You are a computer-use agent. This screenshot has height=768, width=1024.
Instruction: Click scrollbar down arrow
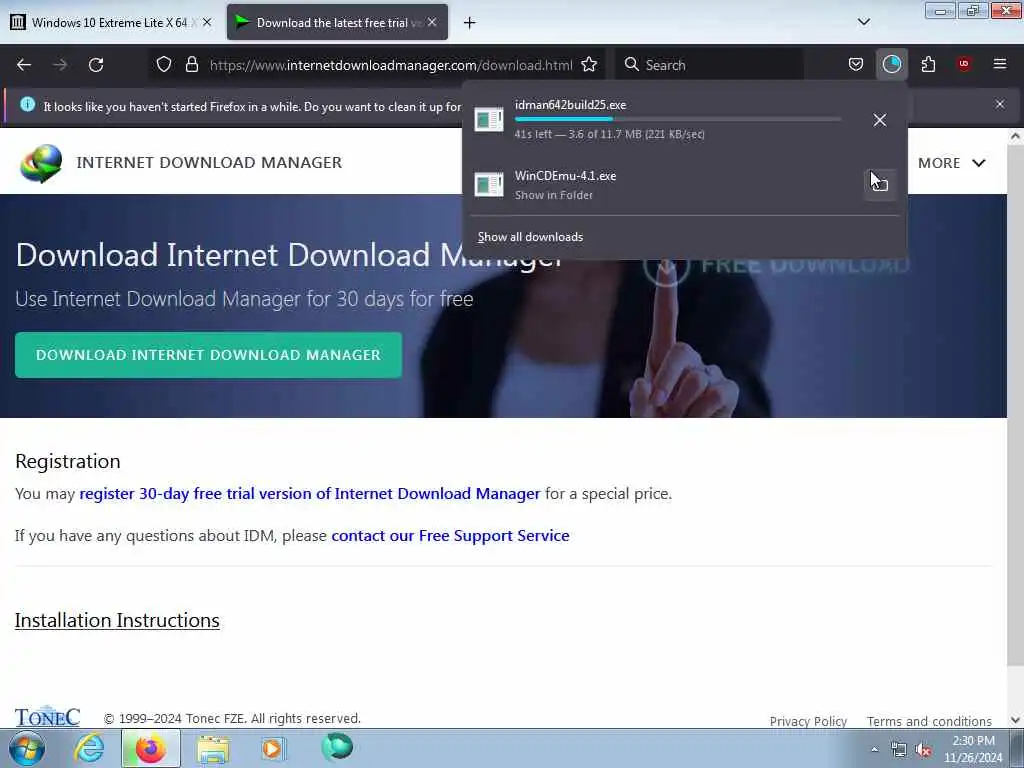[x=1015, y=720]
